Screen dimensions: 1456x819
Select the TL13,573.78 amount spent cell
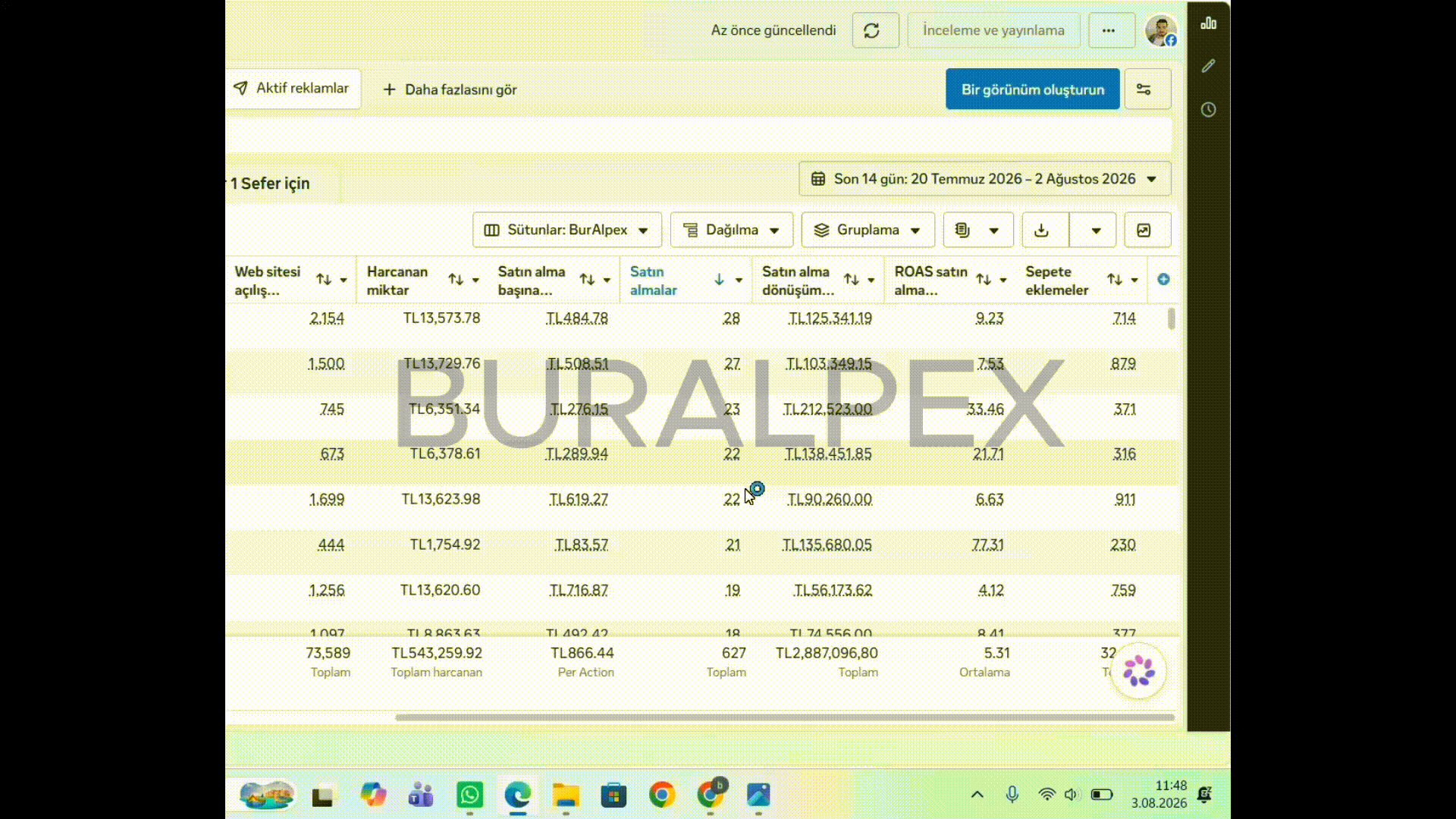pos(441,318)
